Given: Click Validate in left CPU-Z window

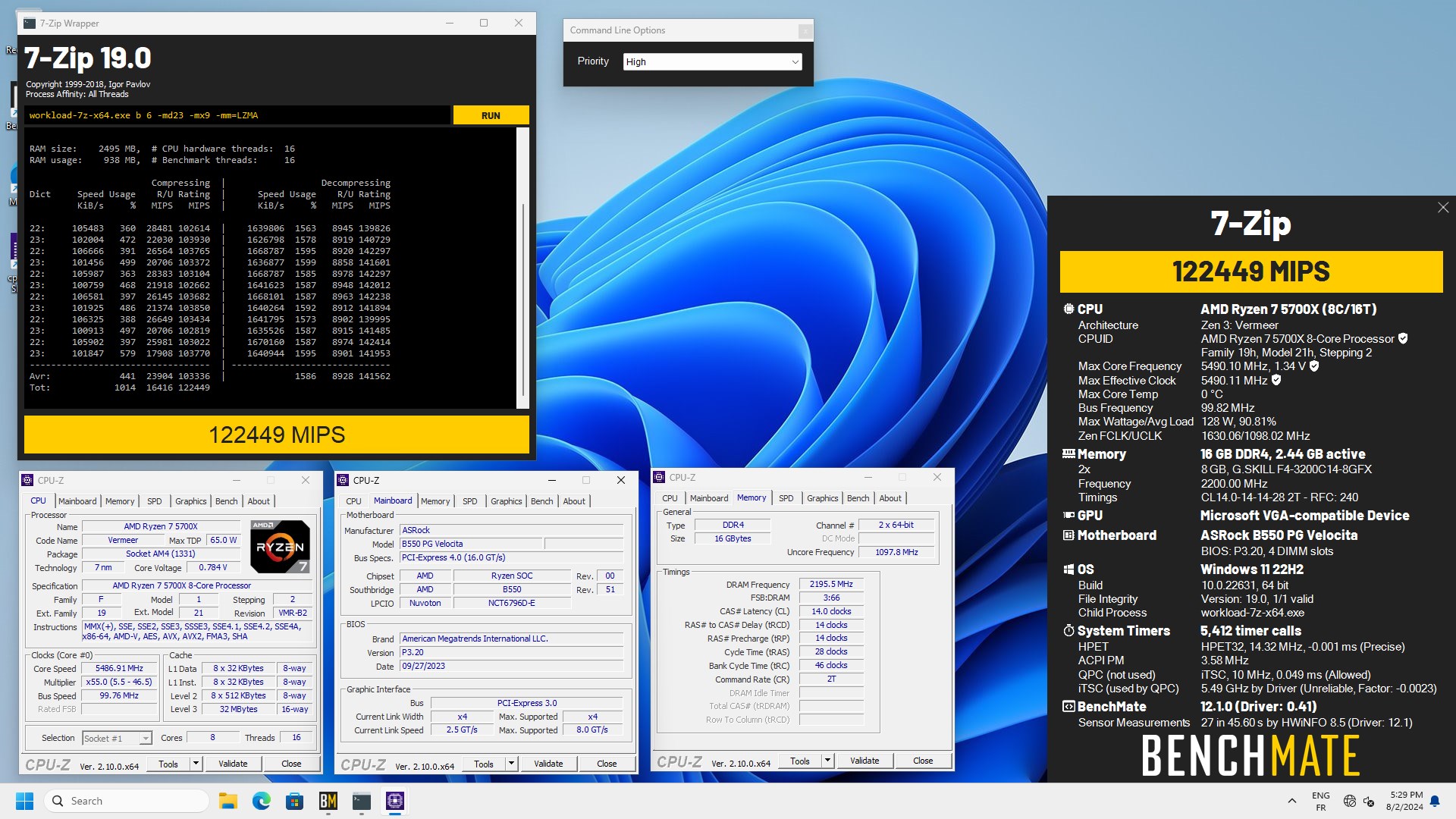Looking at the screenshot, I should [233, 764].
